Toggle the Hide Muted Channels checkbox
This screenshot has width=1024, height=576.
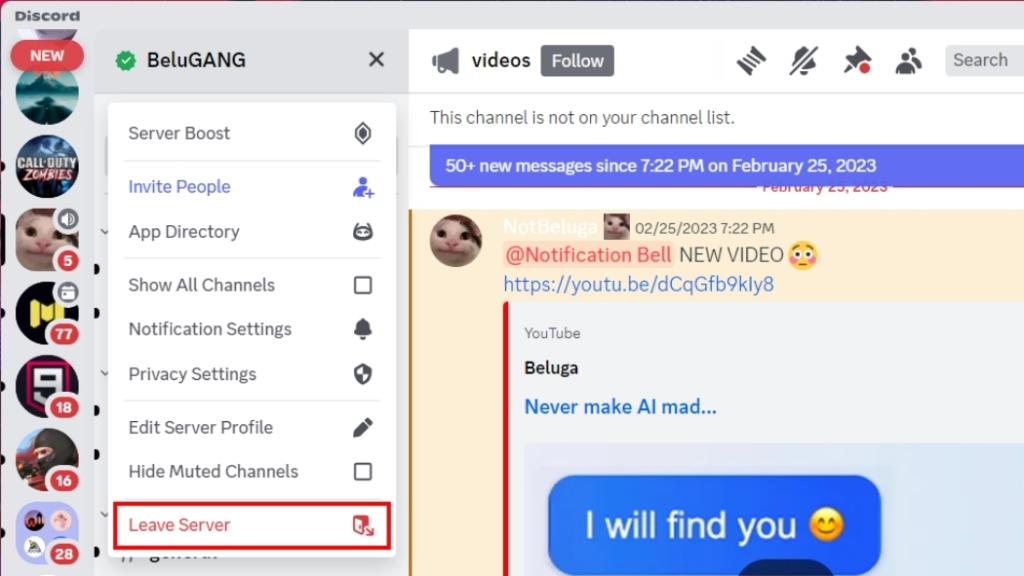tap(363, 471)
